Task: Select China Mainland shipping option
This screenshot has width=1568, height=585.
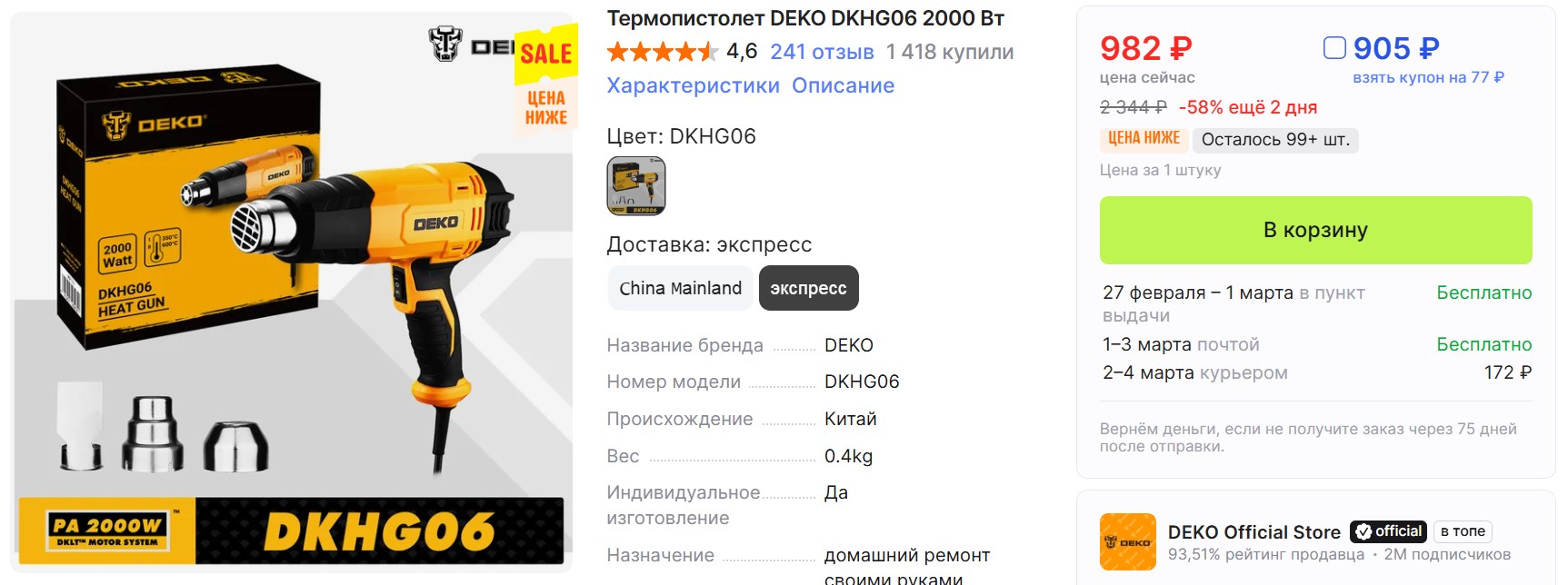Action: 680,288
